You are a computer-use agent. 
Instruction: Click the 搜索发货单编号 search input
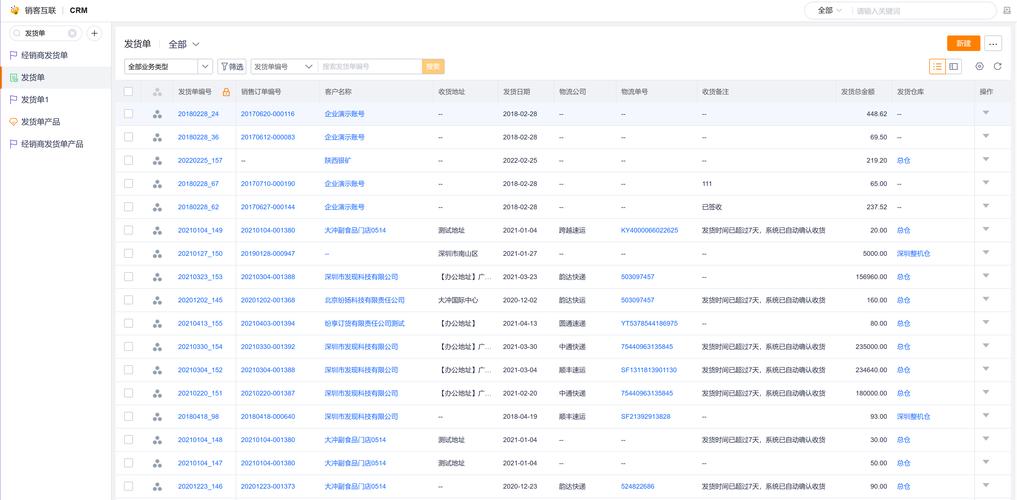tap(370, 66)
